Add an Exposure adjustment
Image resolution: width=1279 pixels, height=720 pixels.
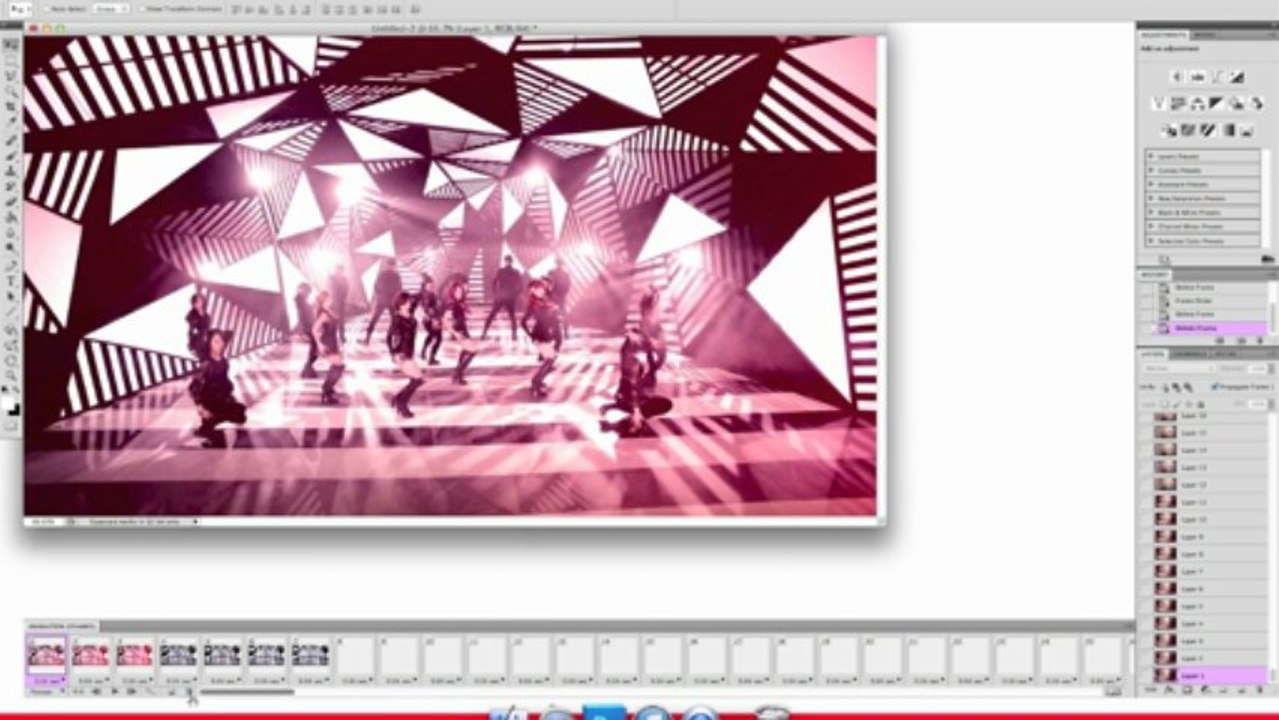(1236, 77)
